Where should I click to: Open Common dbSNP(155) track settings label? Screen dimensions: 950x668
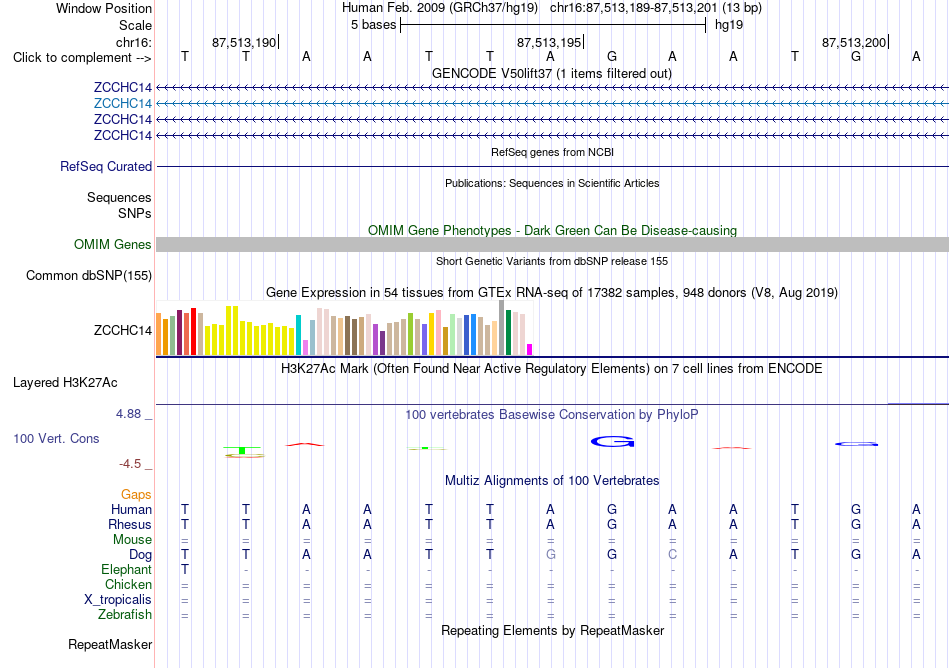89,276
